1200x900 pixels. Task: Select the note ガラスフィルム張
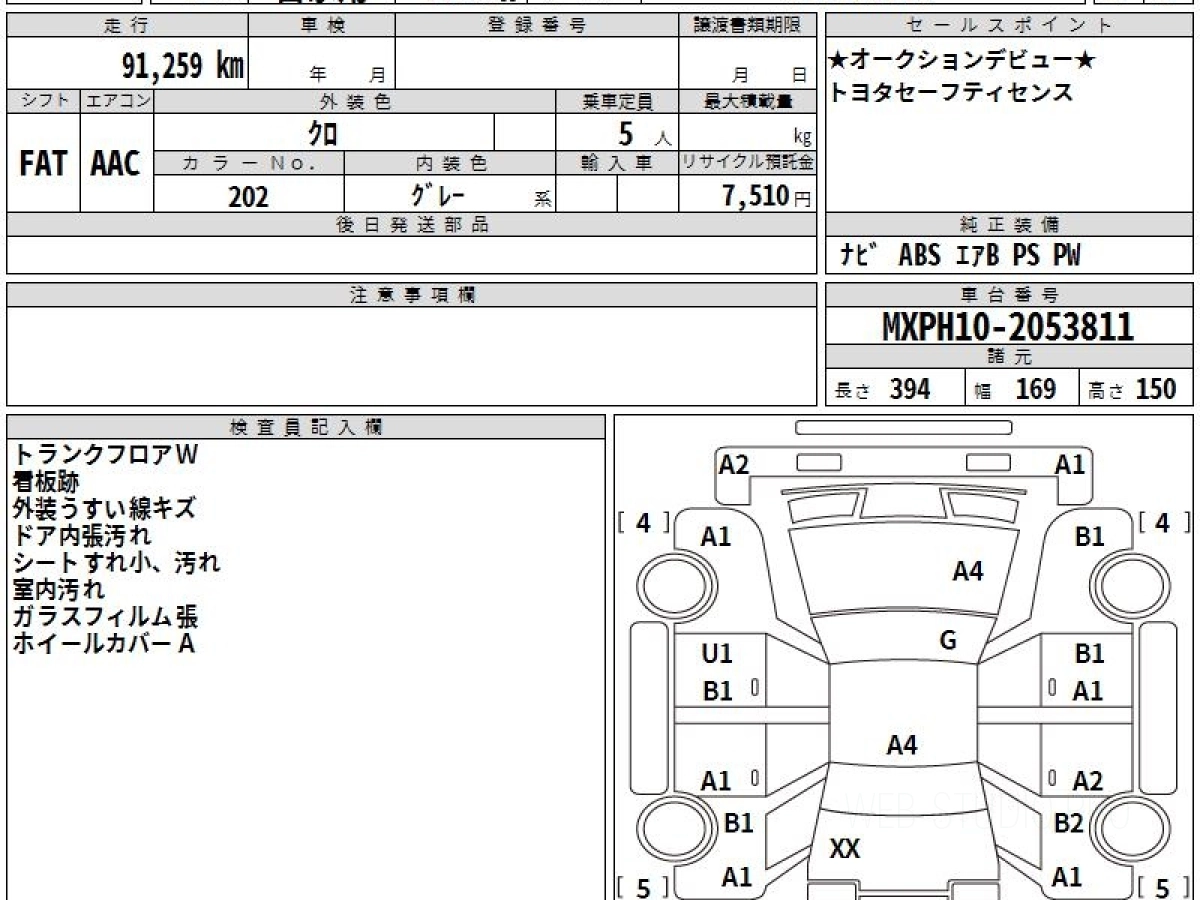click(104, 617)
